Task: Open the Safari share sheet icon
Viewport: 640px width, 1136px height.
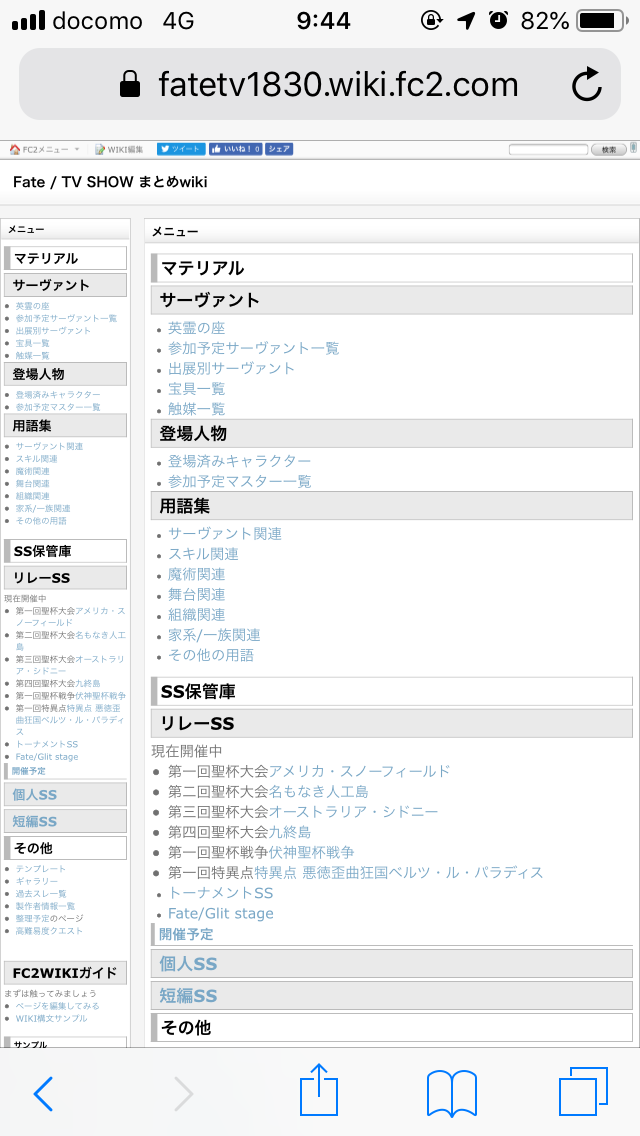Action: point(320,1091)
